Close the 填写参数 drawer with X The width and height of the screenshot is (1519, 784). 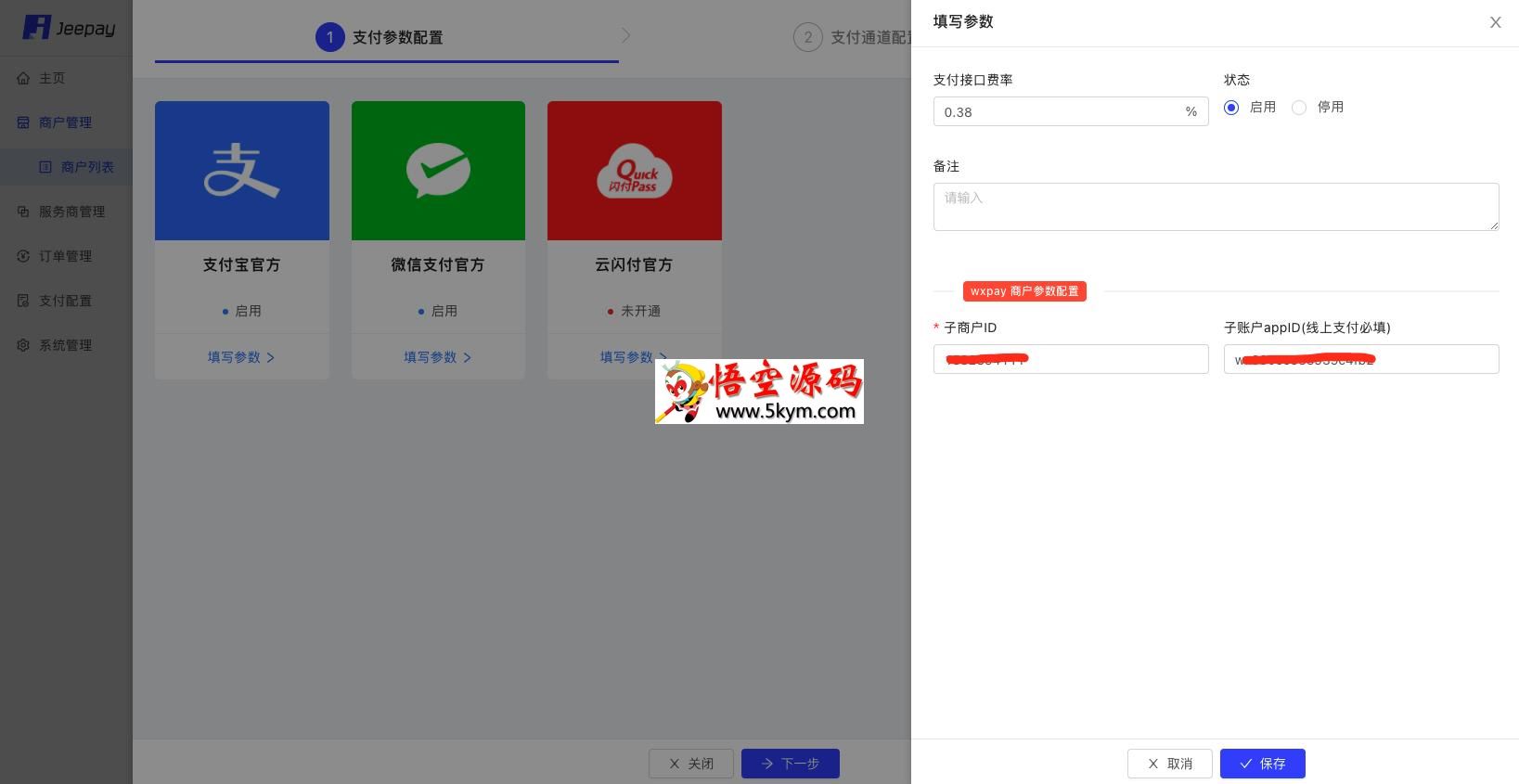(1495, 22)
